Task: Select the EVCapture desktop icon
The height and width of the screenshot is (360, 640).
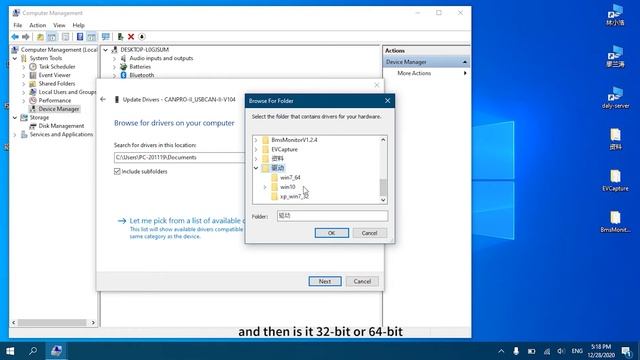Action: pyautogui.click(x=615, y=180)
